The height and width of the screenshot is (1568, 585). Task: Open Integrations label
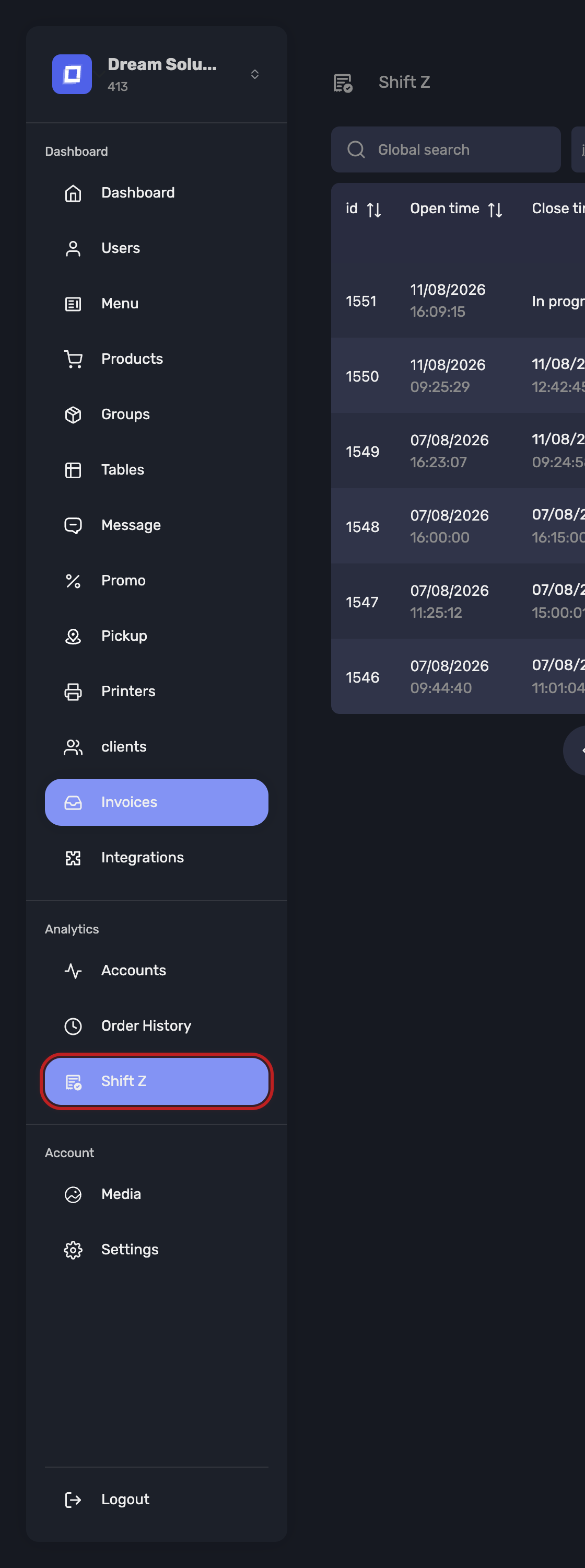[x=142, y=858]
